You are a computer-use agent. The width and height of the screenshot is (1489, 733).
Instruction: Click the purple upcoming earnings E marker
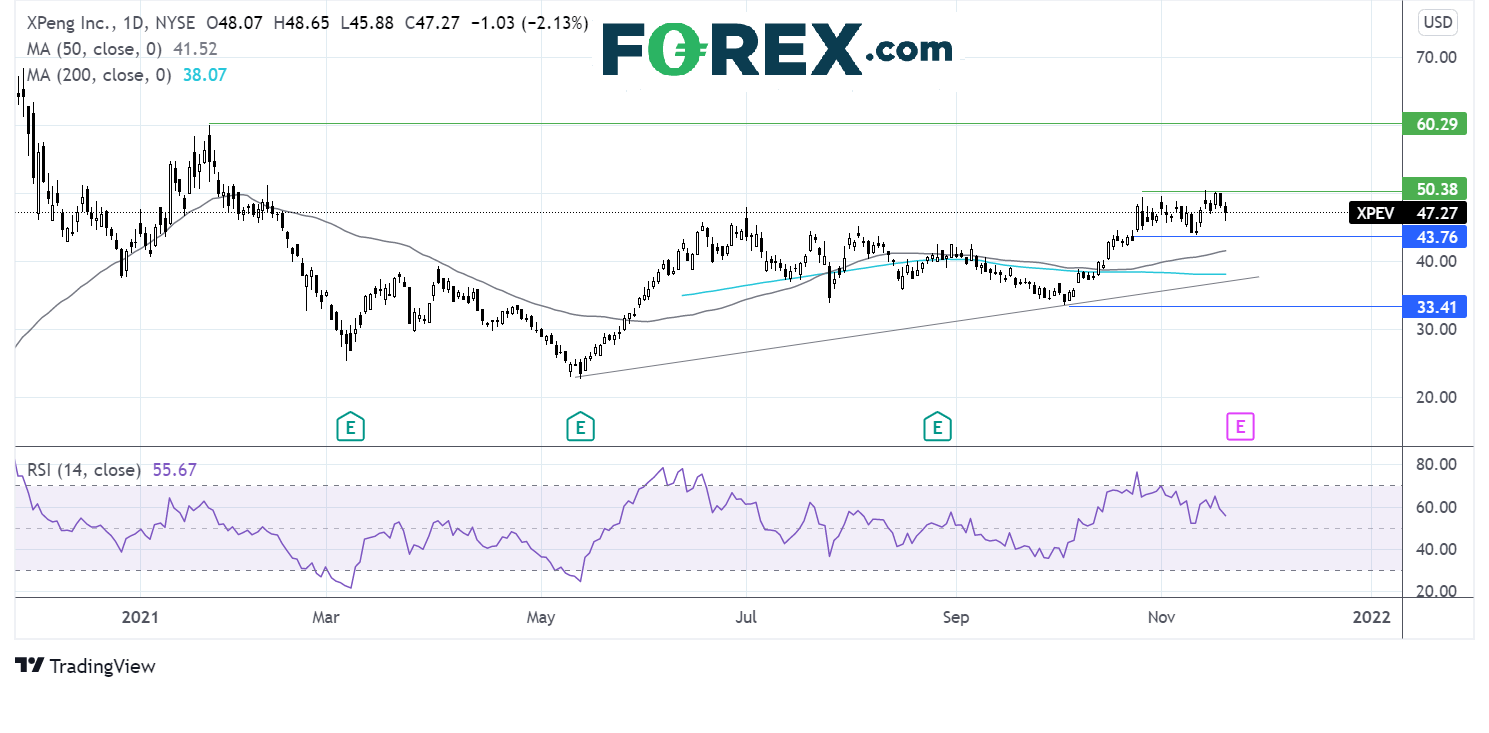click(1240, 427)
